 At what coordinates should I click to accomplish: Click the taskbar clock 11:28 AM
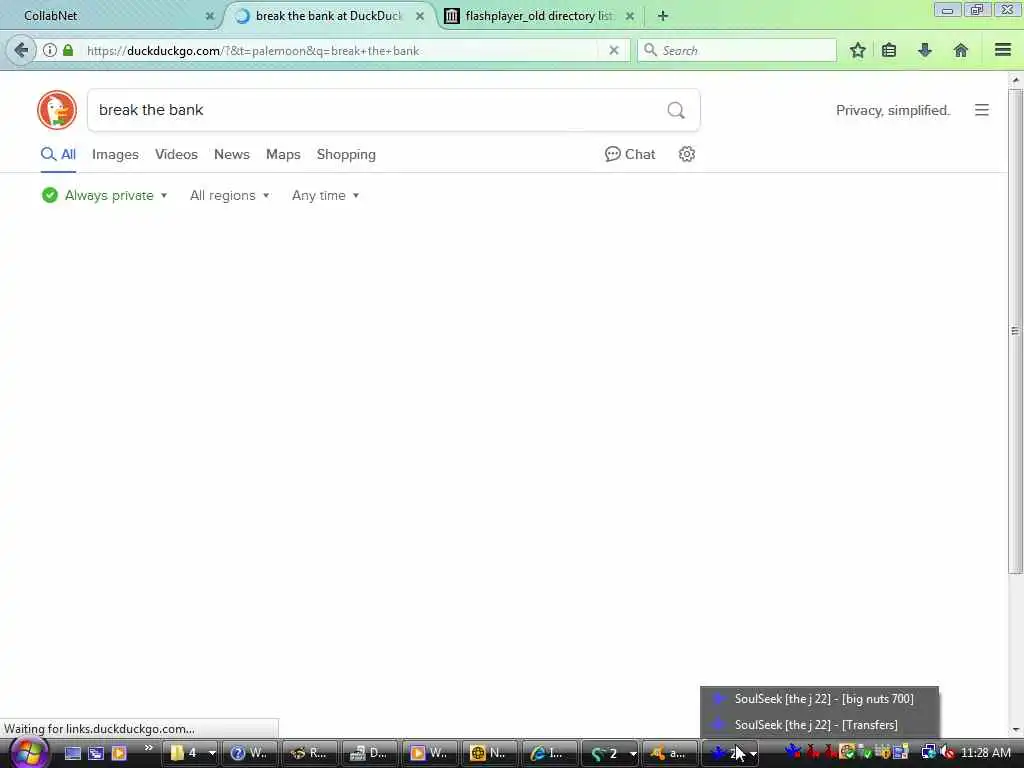[985, 753]
